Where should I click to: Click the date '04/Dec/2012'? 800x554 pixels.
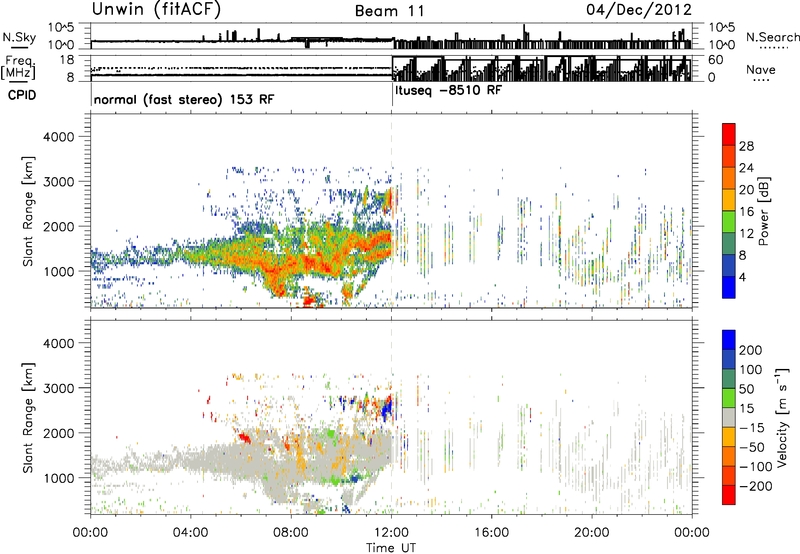click(639, 10)
